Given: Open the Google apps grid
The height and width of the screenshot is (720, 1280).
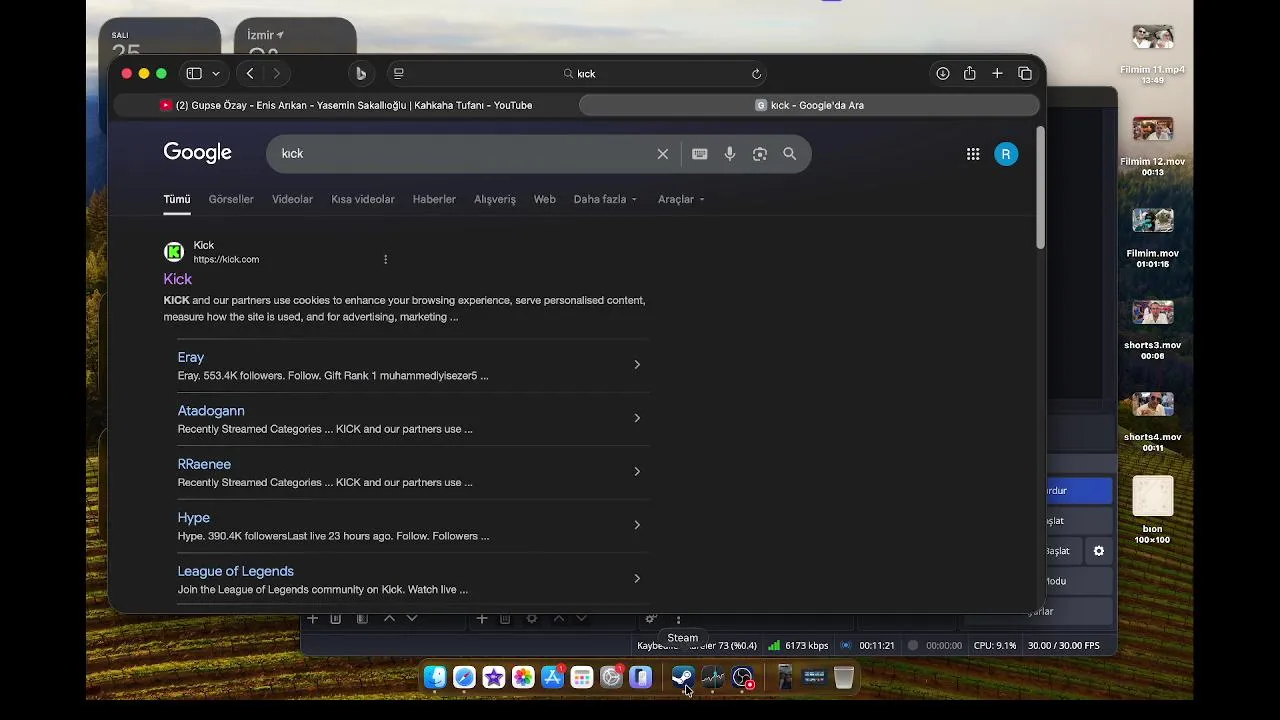Looking at the screenshot, I should [973, 154].
